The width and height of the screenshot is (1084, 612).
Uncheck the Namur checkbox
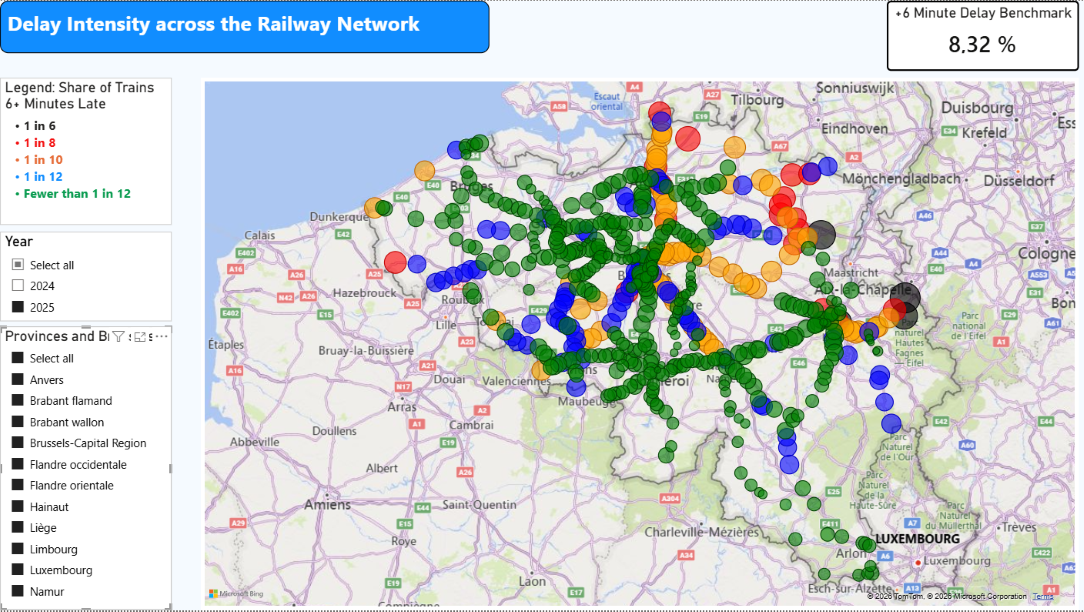pyautogui.click(x=18, y=591)
